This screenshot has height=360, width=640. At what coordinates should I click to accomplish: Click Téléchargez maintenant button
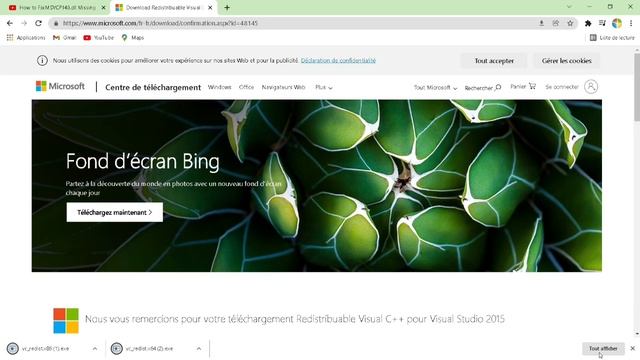pos(115,212)
